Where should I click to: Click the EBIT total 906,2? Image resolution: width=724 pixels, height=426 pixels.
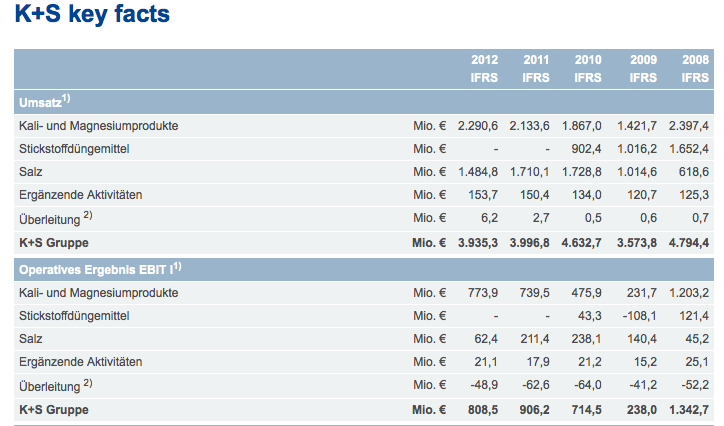click(535, 410)
